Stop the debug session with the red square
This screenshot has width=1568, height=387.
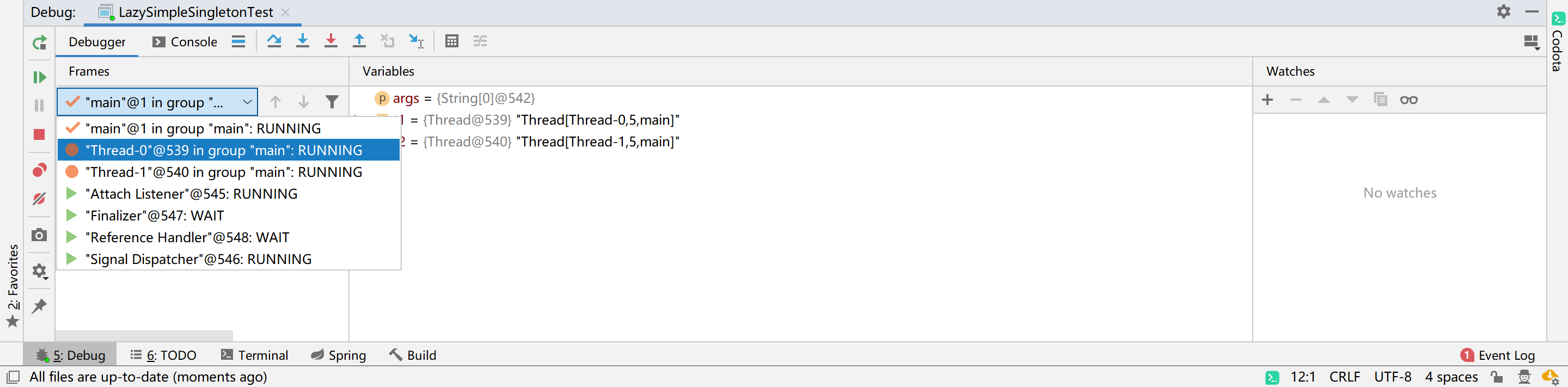coord(40,134)
